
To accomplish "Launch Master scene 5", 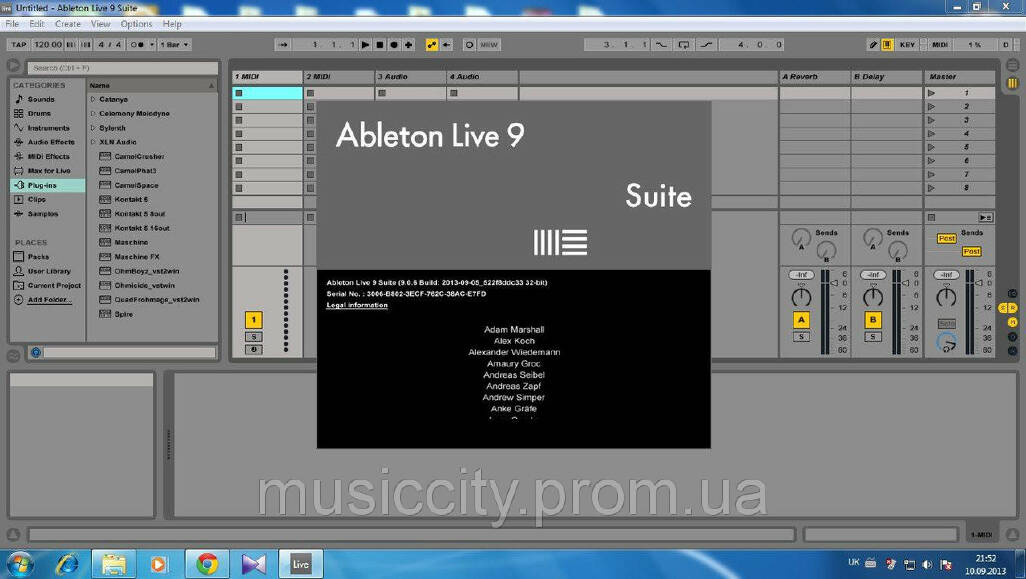I will click(x=932, y=147).
